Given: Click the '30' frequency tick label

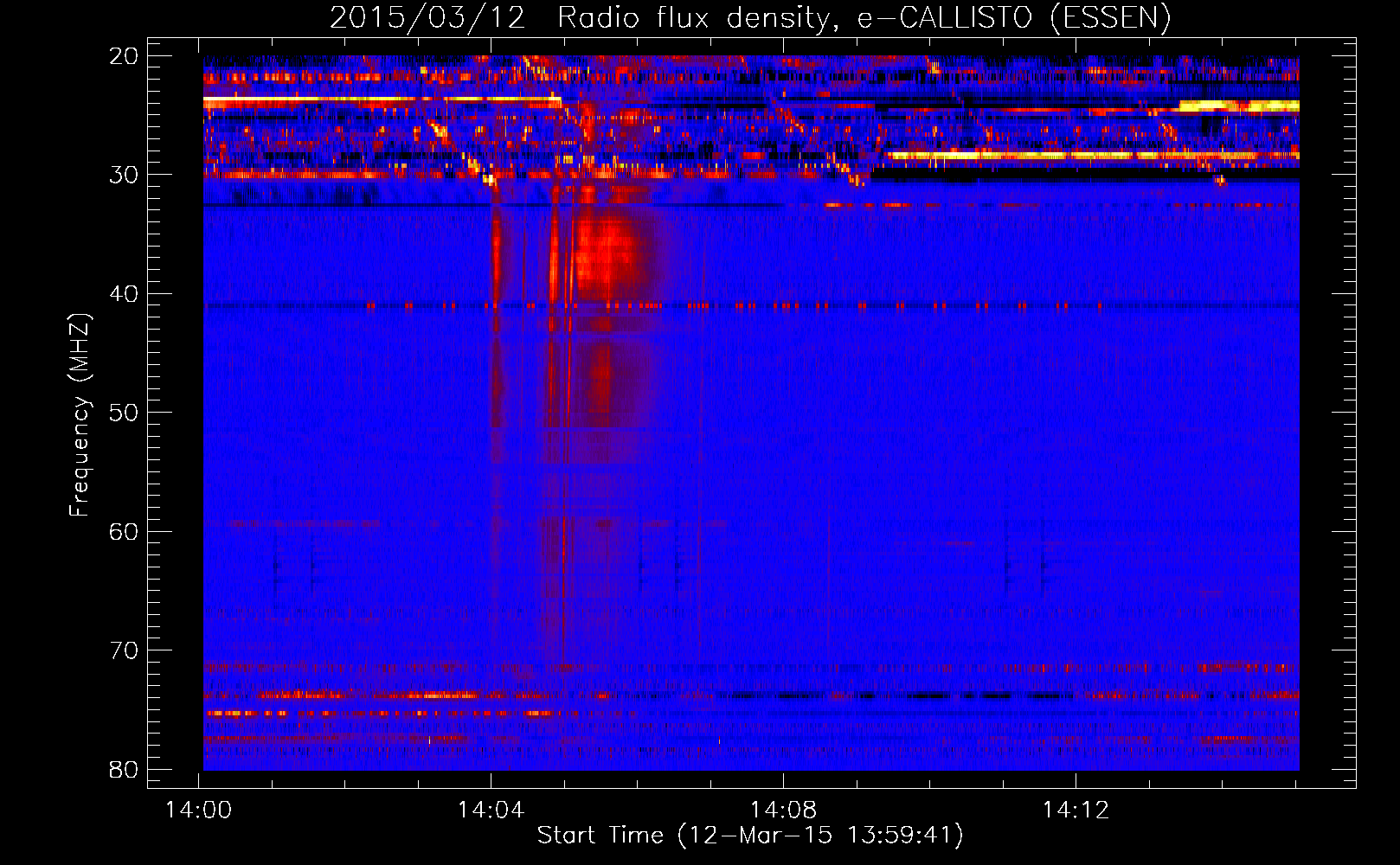Looking at the screenshot, I should pyautogui.click(x=124, y=175).
